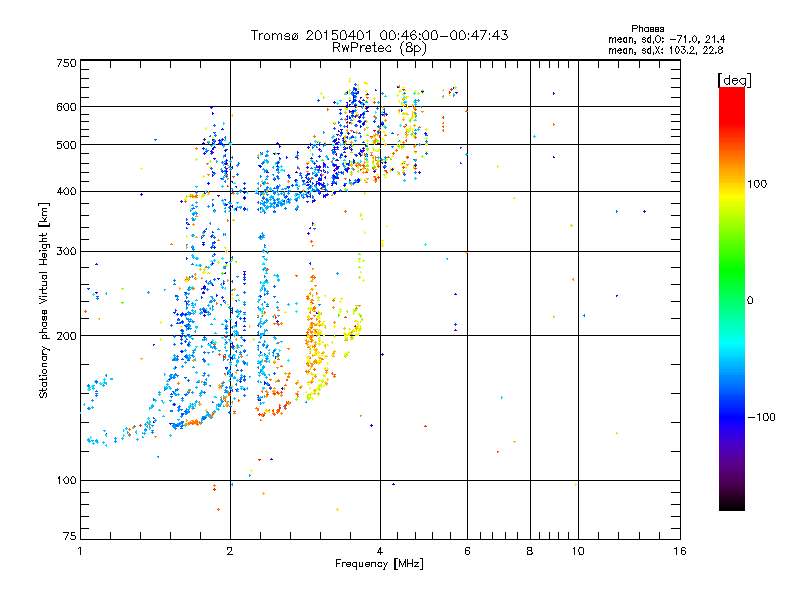Click y-axis tick label '300'
Image resolution: width=800 pixels, height=600 pixels.
[x=67, y=252]
